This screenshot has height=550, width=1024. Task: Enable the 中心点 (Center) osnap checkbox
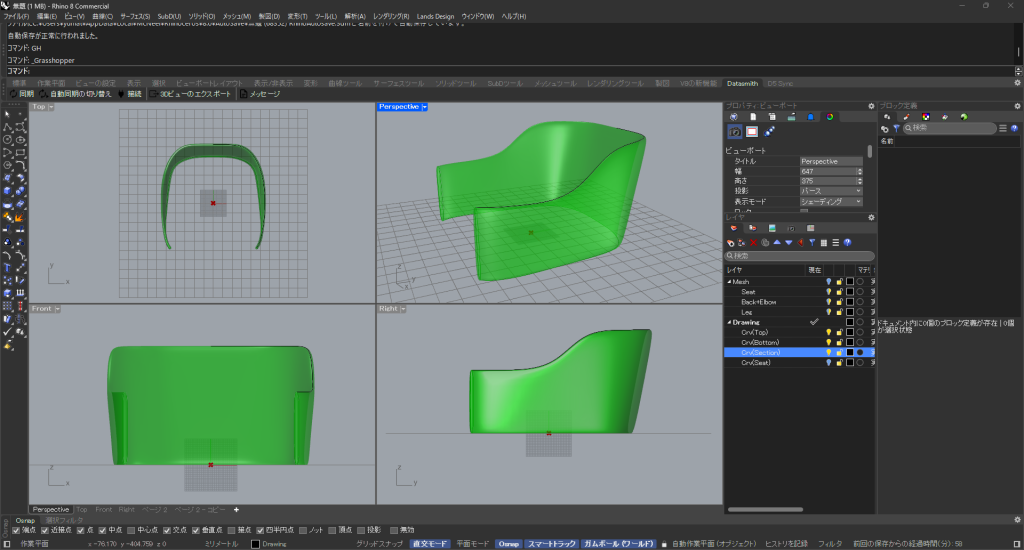coord(131,530)
